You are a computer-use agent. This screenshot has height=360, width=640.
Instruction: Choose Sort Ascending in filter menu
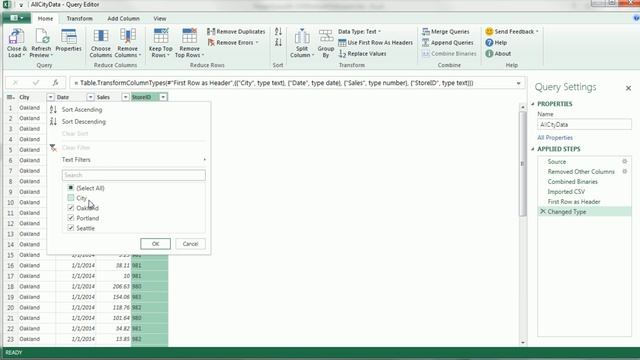coord(82,109)
